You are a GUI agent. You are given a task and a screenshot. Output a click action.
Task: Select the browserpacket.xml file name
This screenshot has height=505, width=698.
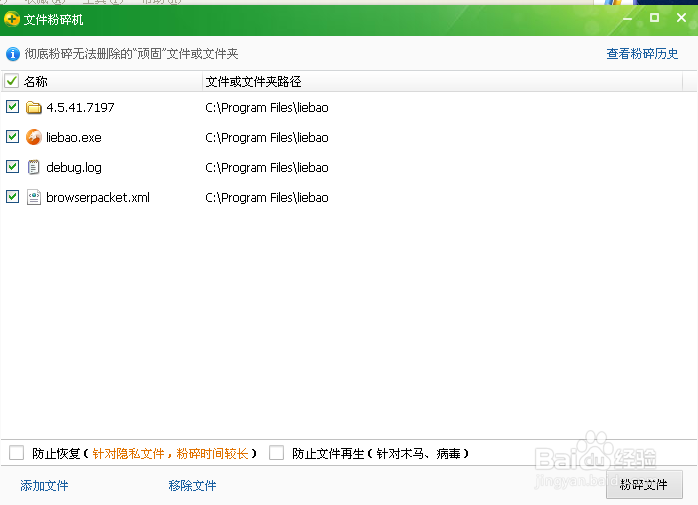[98, 198]
